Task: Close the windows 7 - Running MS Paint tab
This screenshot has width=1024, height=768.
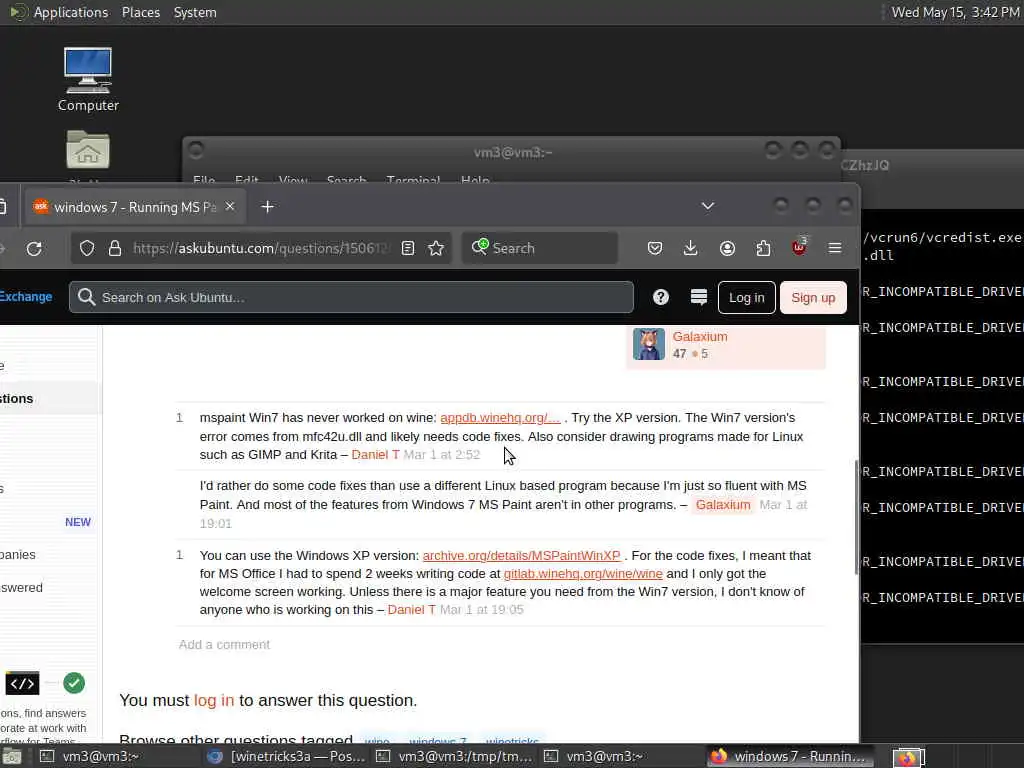Action: (x=230, y=206)
